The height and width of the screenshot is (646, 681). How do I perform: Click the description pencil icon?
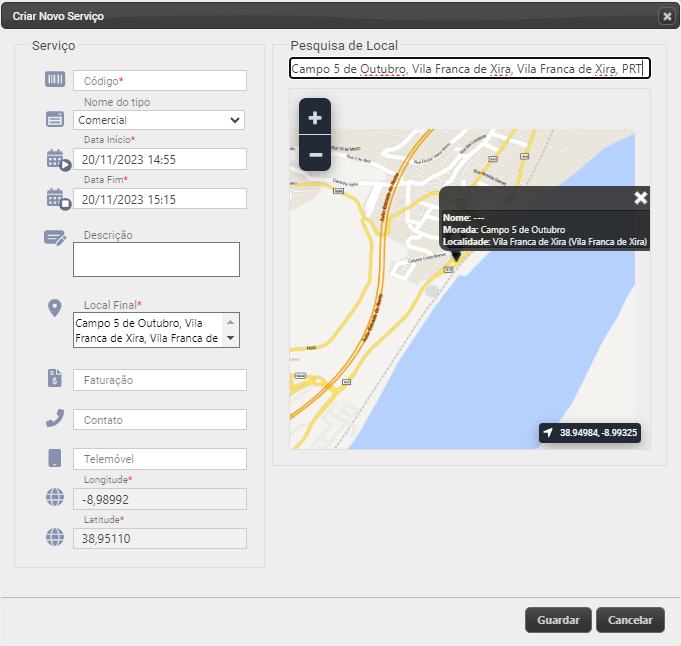point(55,238)
